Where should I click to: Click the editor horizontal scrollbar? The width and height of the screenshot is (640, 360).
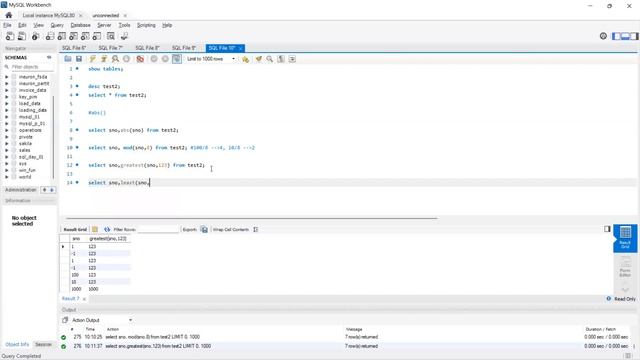click(251, 218)
